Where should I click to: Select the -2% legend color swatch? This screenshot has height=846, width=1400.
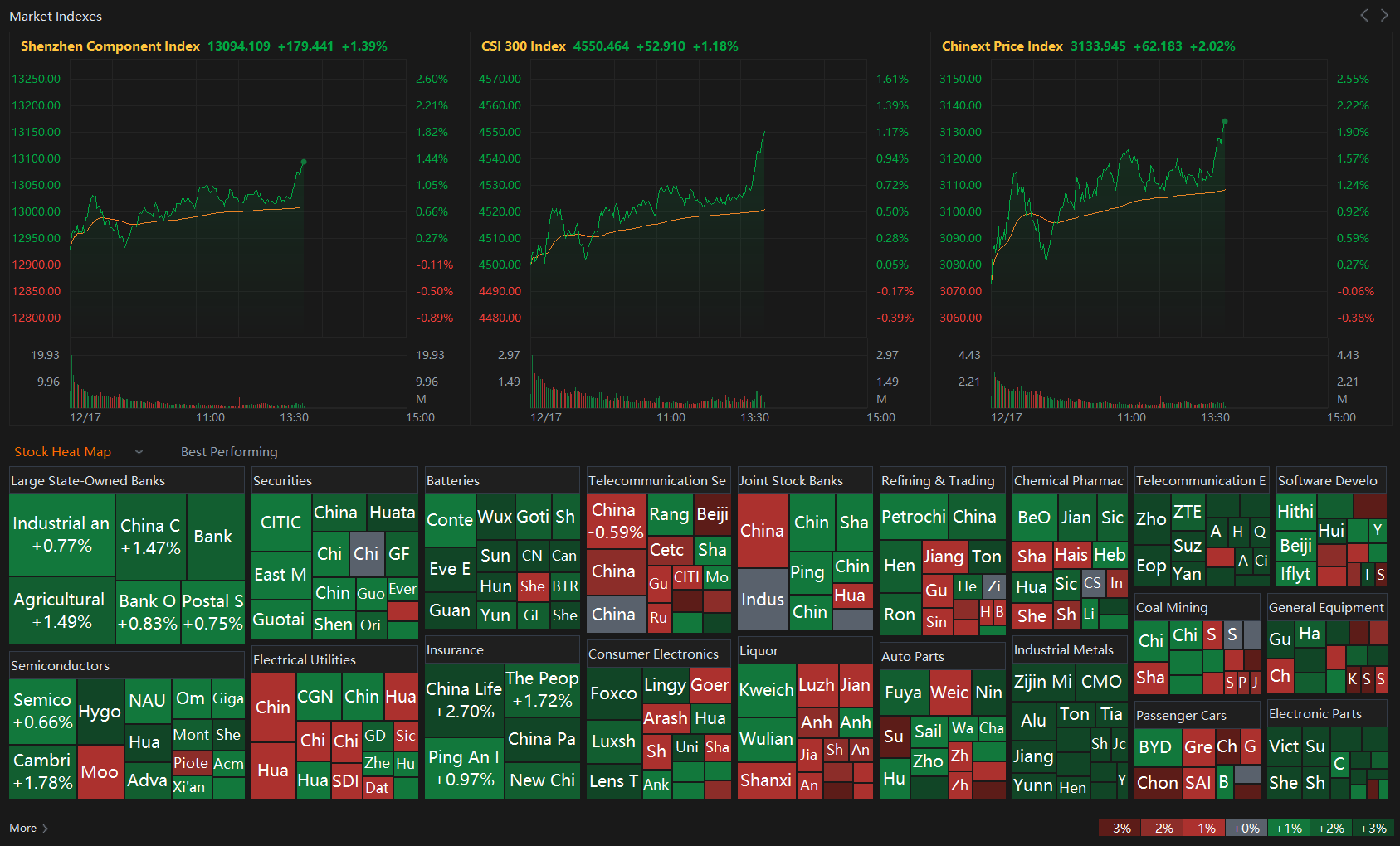pyautogui.click(x=1162, y=828)
